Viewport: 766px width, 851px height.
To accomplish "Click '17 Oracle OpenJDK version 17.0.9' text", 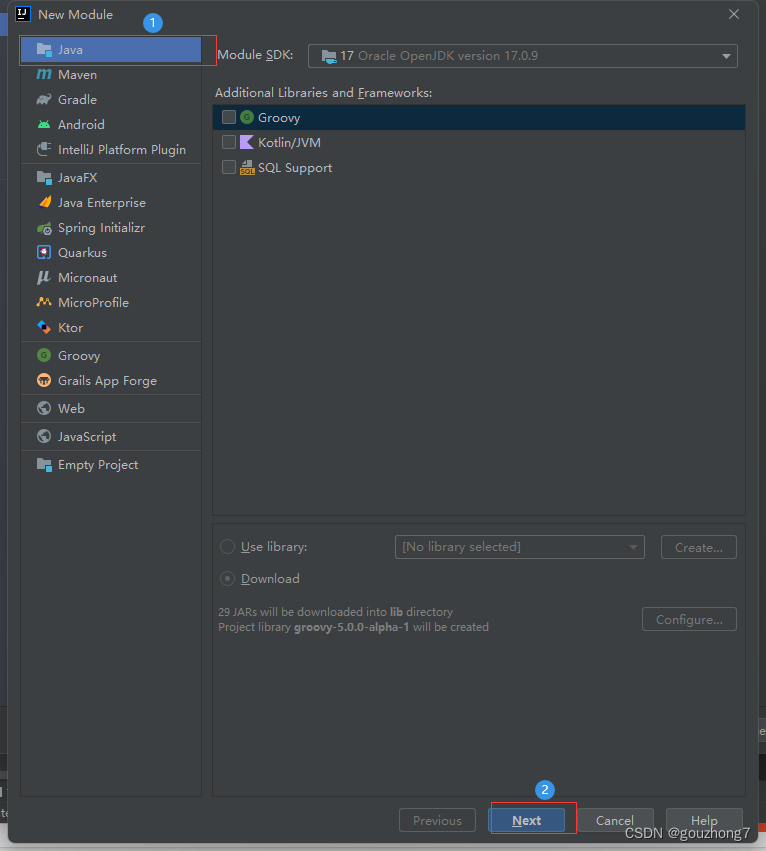I will (x=439, y=56).
